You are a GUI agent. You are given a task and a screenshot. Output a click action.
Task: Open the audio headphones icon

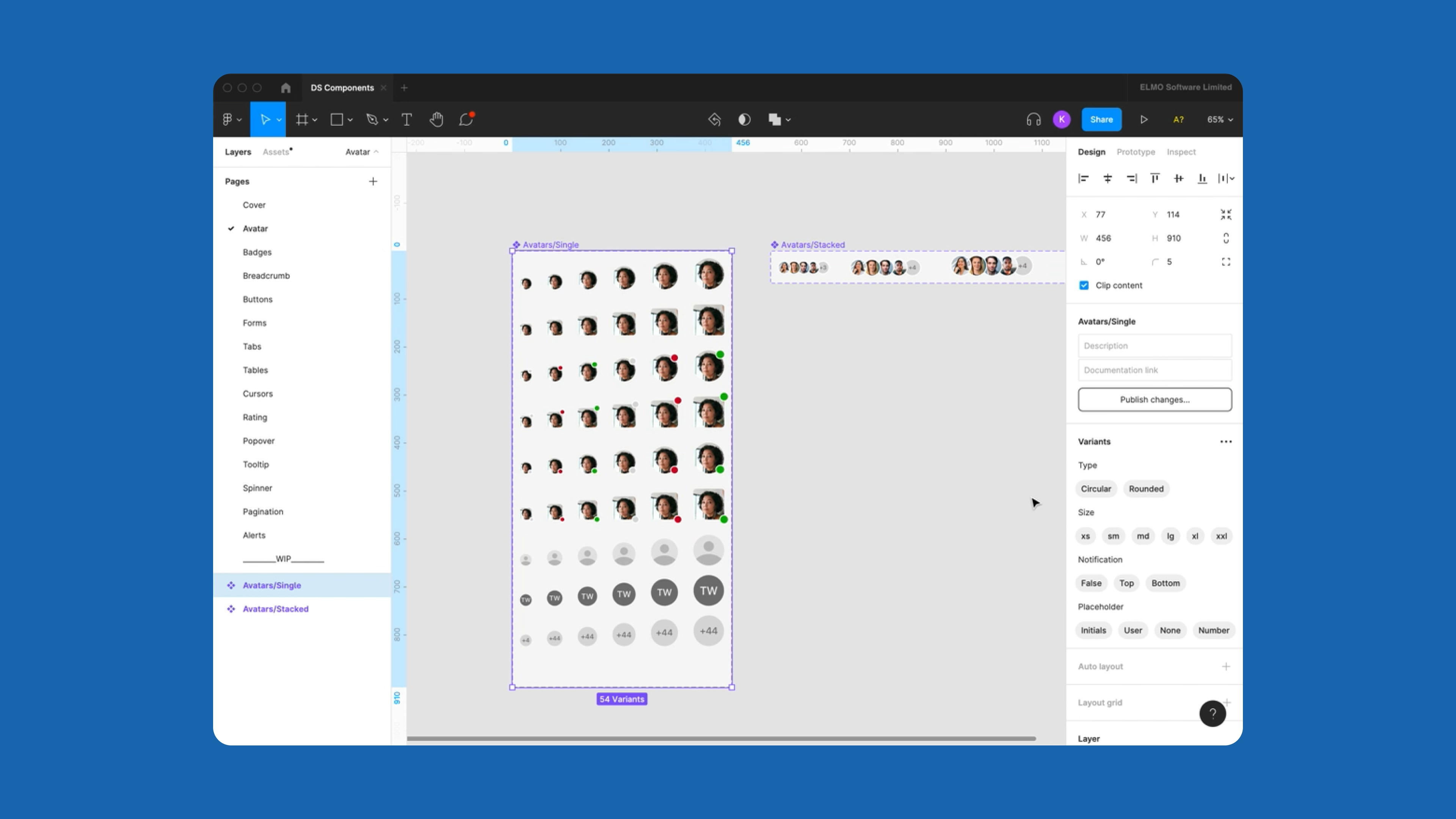(1033, 119)
